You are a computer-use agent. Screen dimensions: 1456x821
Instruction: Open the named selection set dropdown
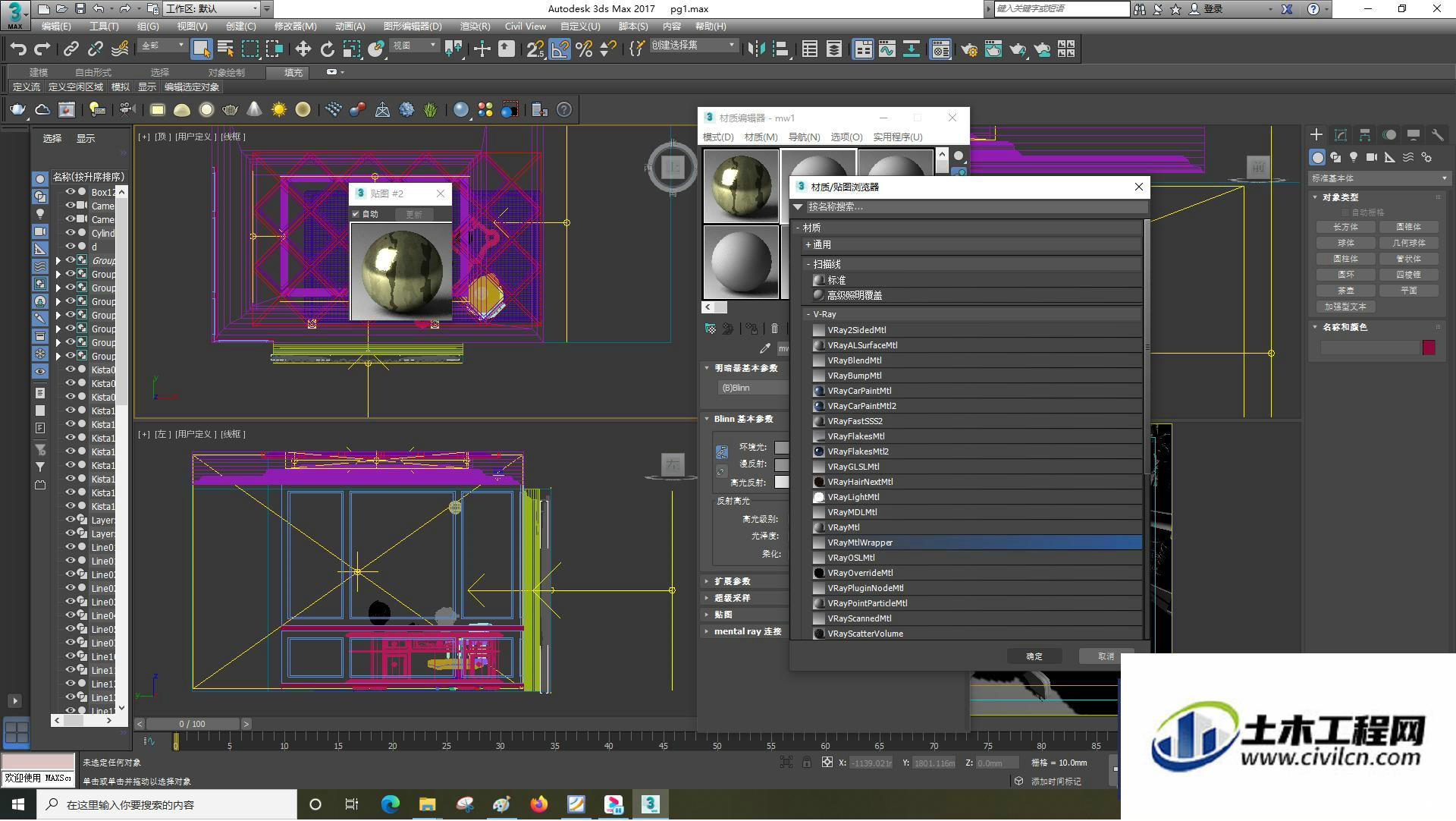point(693,46)
